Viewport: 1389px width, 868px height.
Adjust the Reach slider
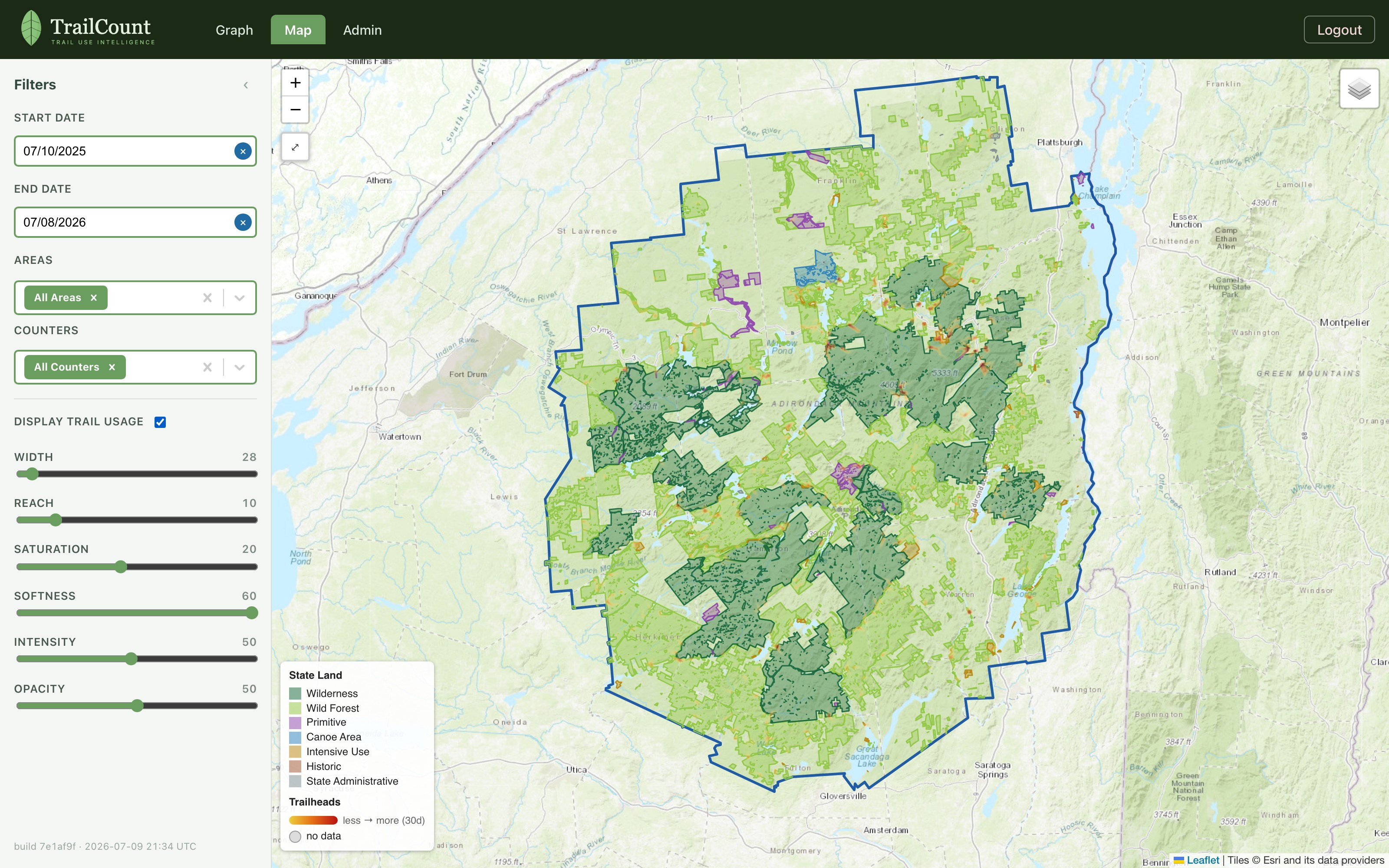[137, 519]
